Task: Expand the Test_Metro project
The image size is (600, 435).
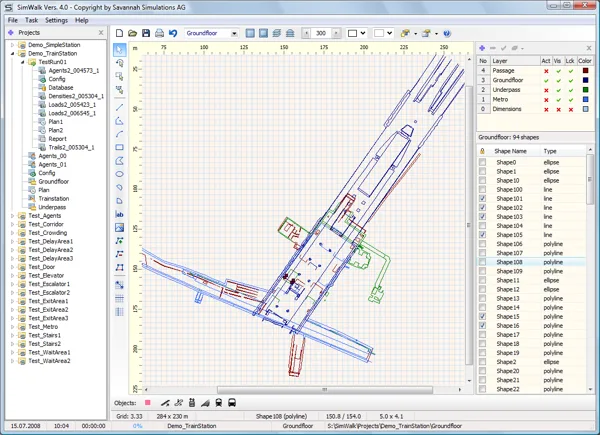Action: (x=12, y=327)
